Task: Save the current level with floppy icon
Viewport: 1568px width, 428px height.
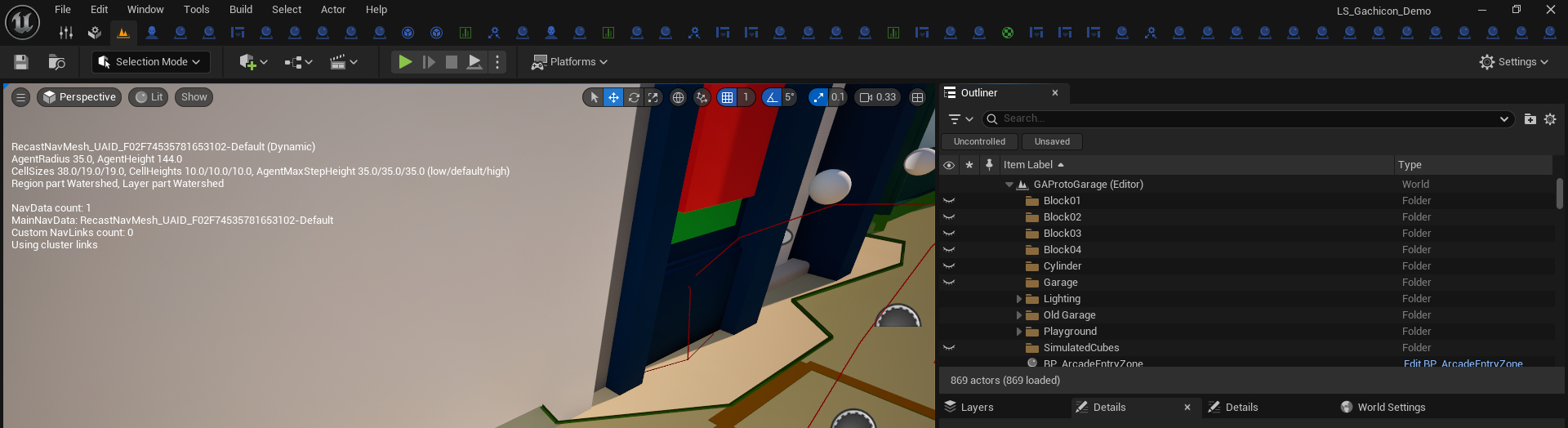Action: click(21, 62)
